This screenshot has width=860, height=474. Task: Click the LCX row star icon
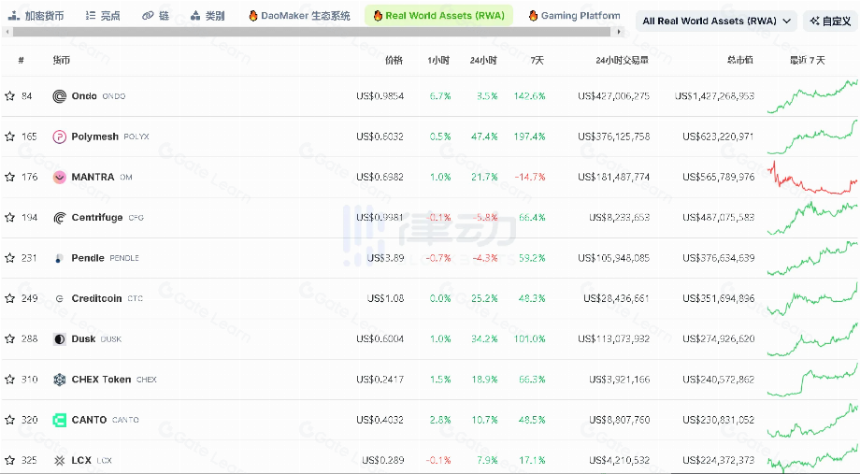pos(9,461)
